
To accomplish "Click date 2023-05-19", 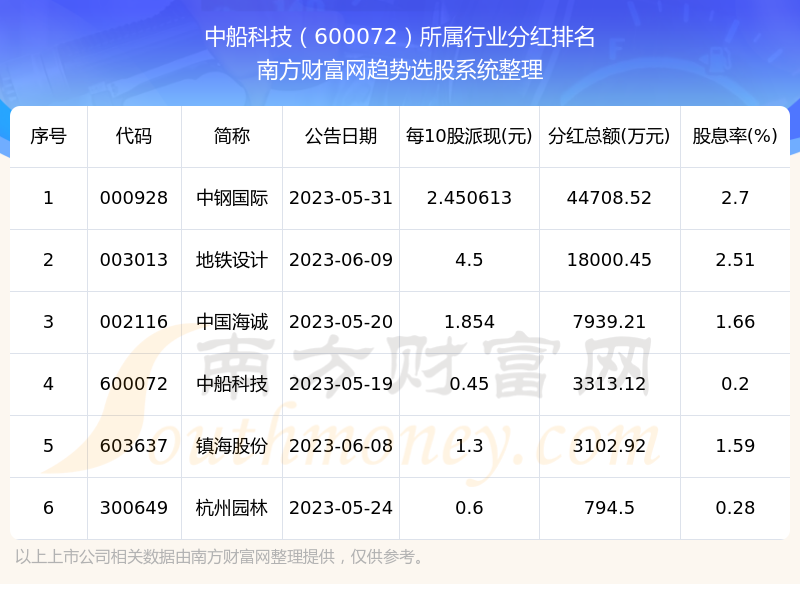I will point(341,384).
